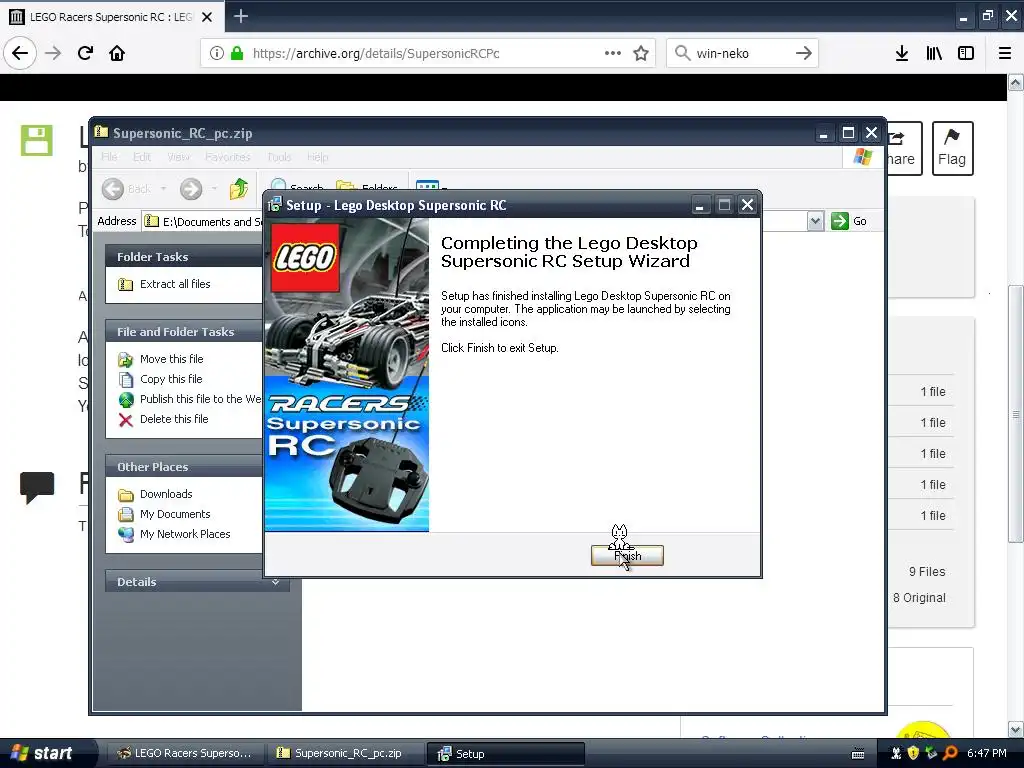Click Flag button on archive page
Viewport: 1024px width, 768px height.
pyautogui.click(x=952, y=148)
